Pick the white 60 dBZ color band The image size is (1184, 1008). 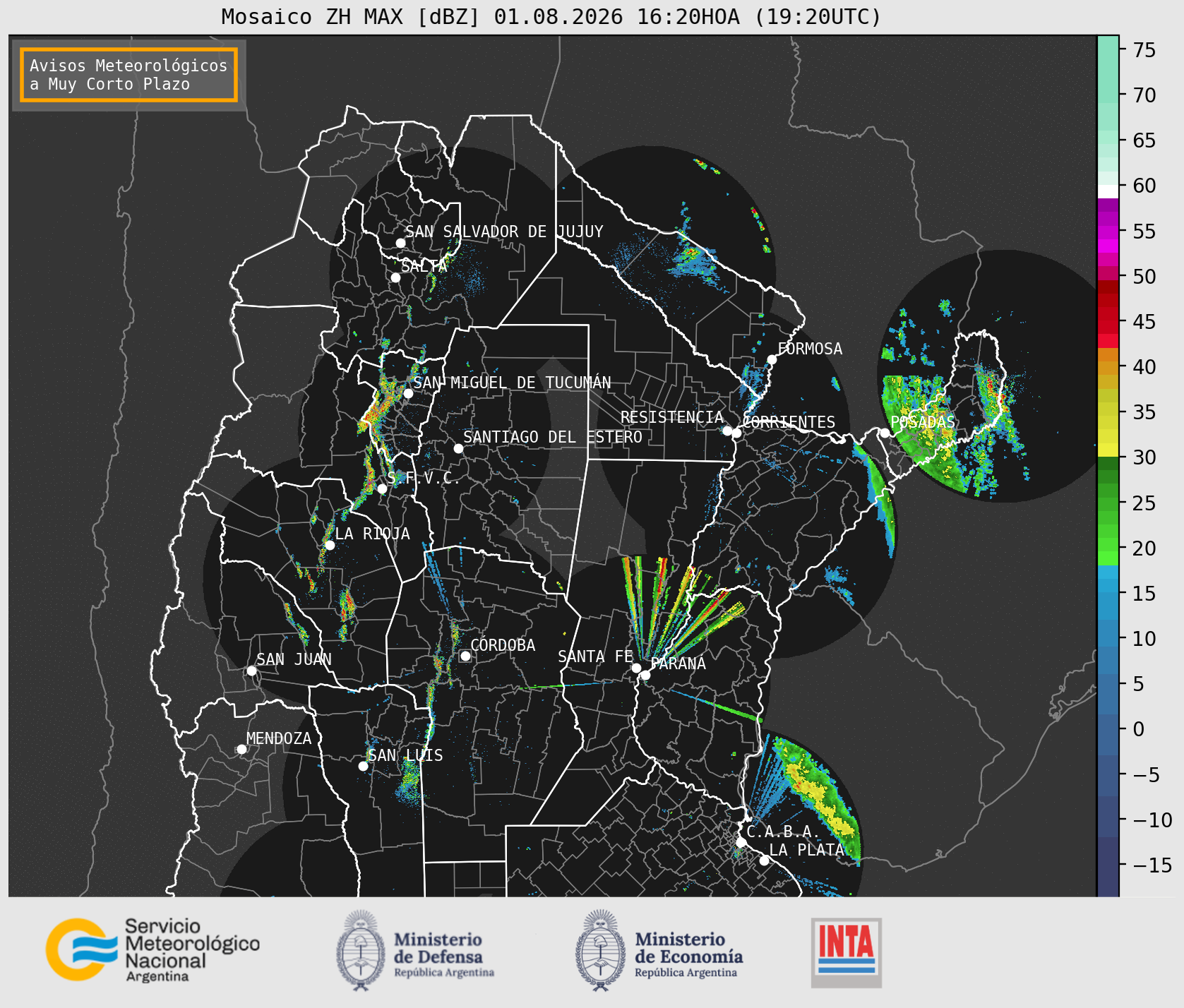(x=1108, y=191)
